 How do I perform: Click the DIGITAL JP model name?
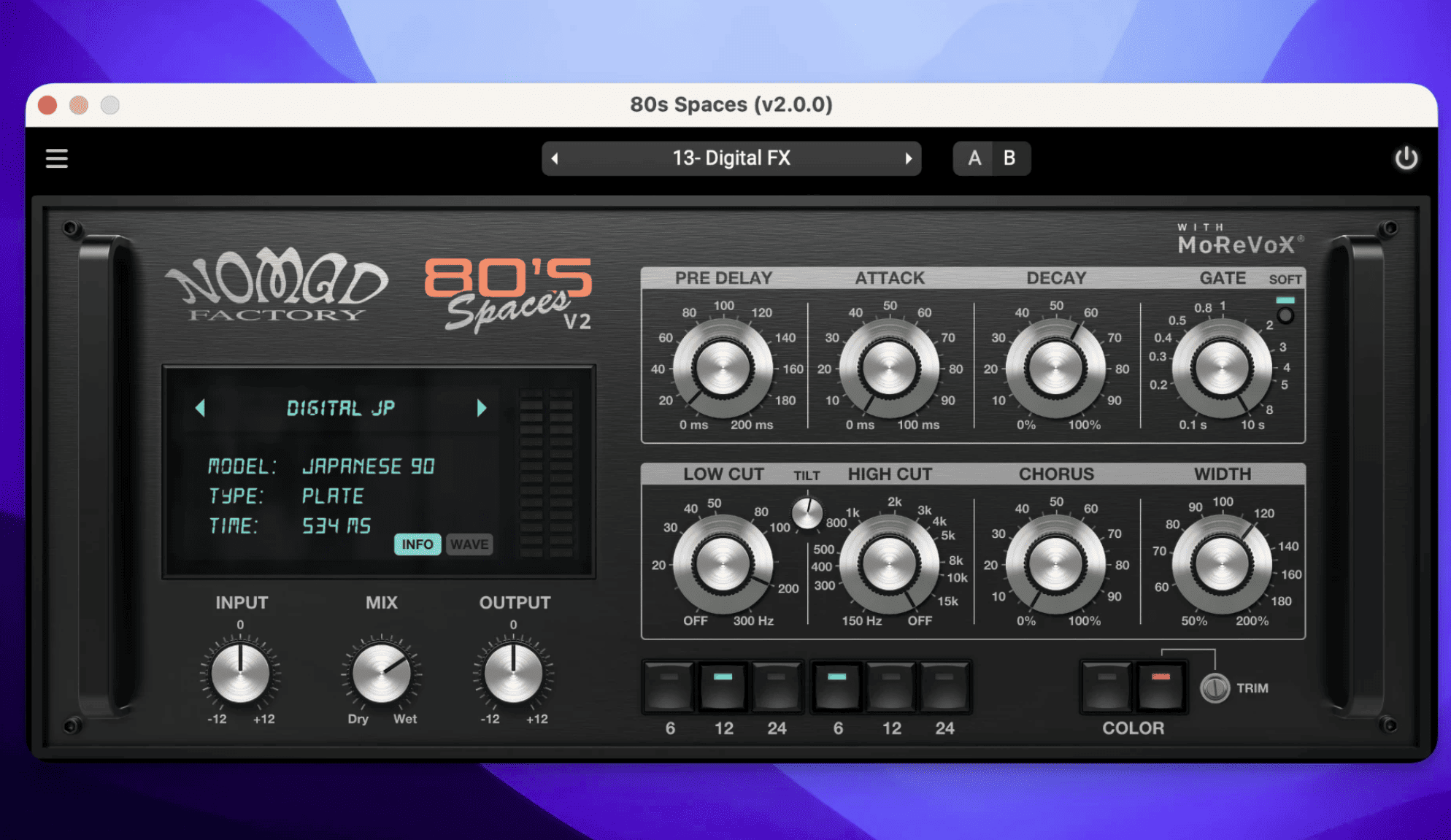341,408
